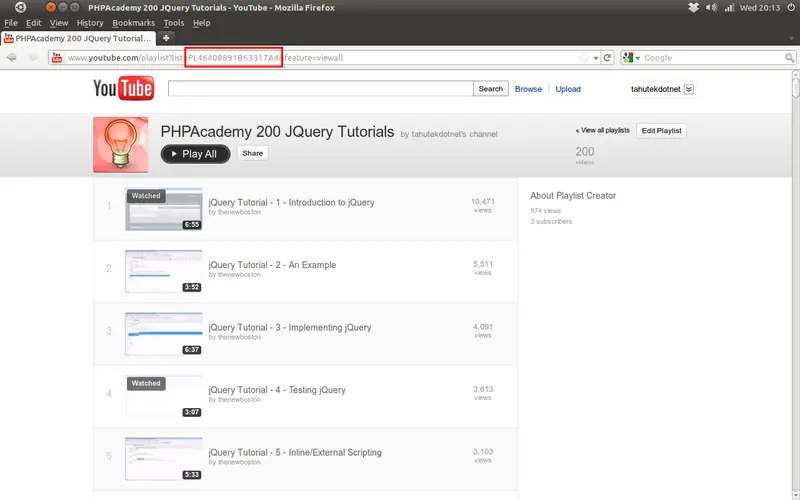Open the Bookmarks menu
The height and width of the screenshot is (500, 800).
click(133, 23)
